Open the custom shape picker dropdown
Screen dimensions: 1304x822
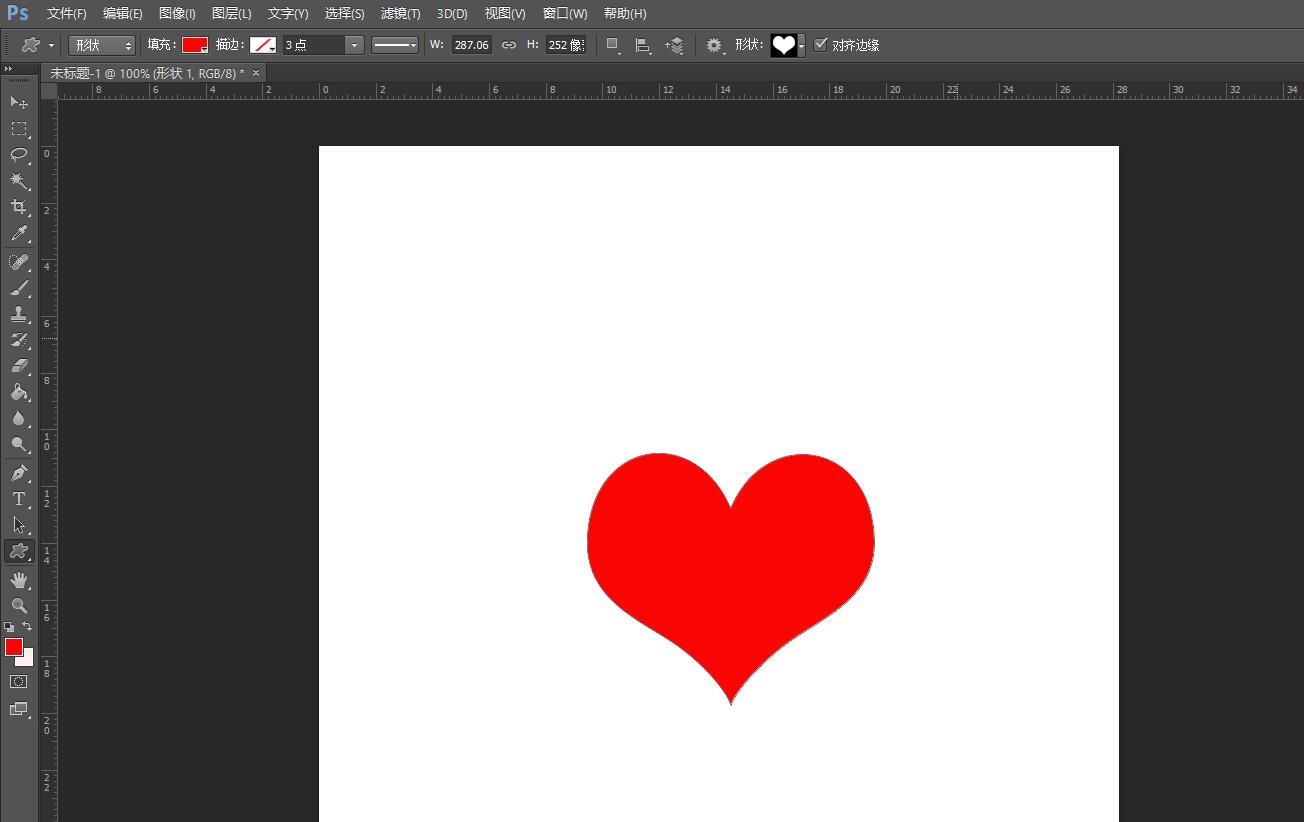tap(801, 46)
